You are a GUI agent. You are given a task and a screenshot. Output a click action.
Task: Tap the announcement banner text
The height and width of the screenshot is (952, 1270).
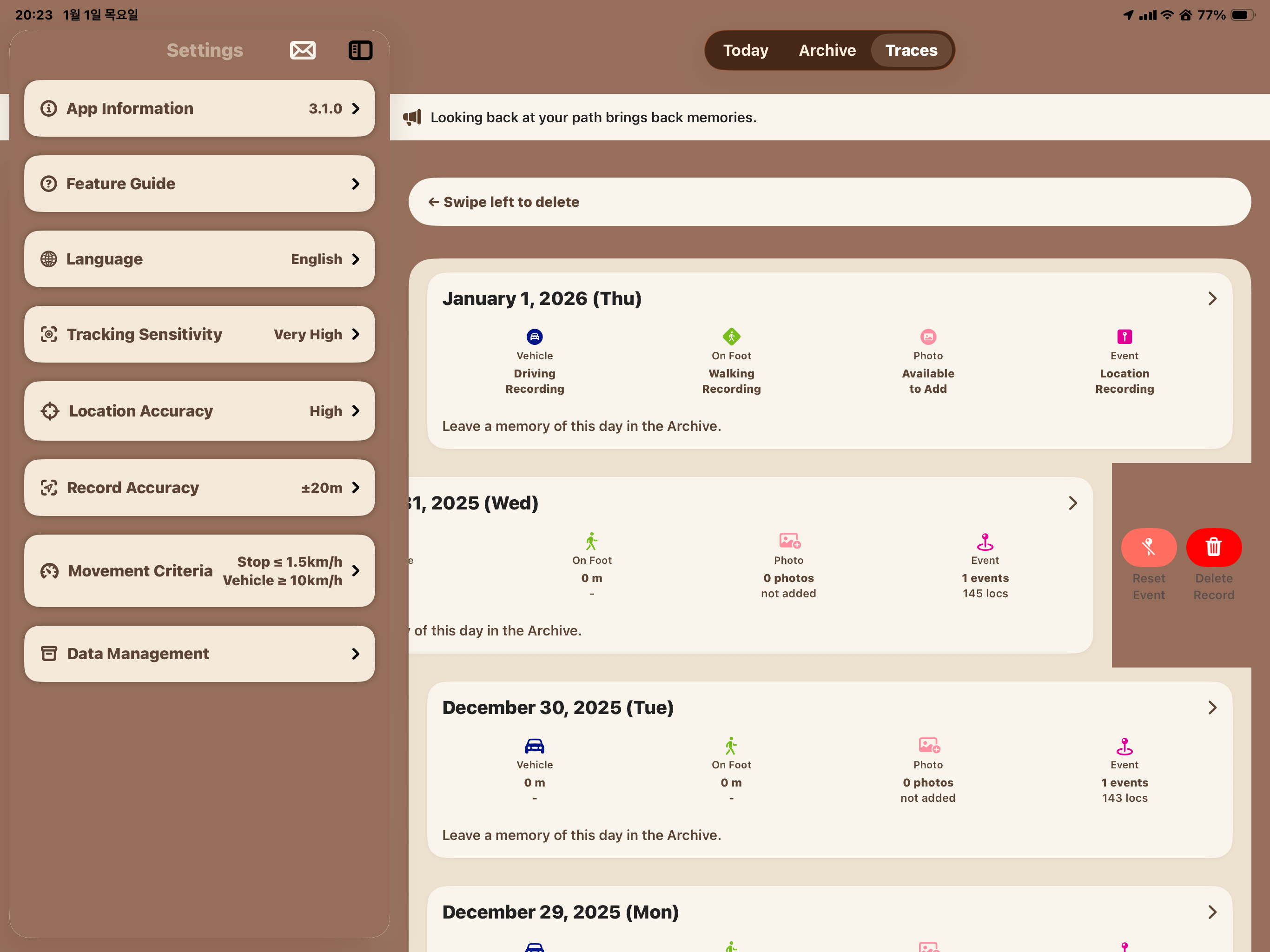593,118
